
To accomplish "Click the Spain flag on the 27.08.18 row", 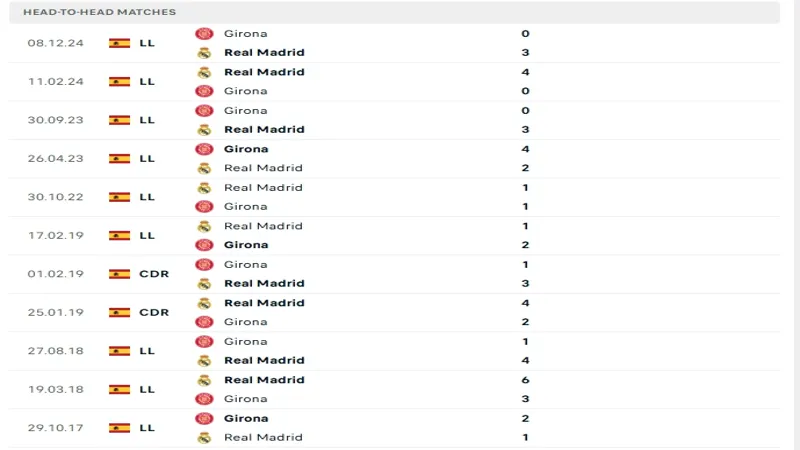I will click(119, 351).
